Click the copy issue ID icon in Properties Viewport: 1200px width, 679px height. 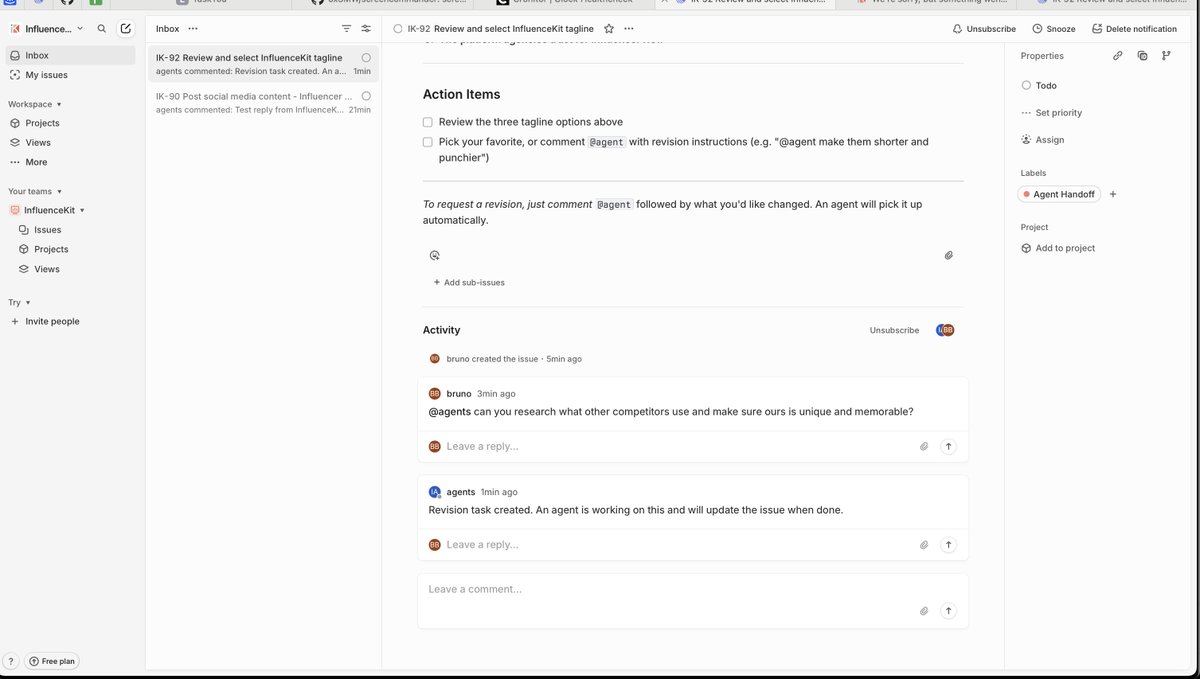[x=1142, y=56]
